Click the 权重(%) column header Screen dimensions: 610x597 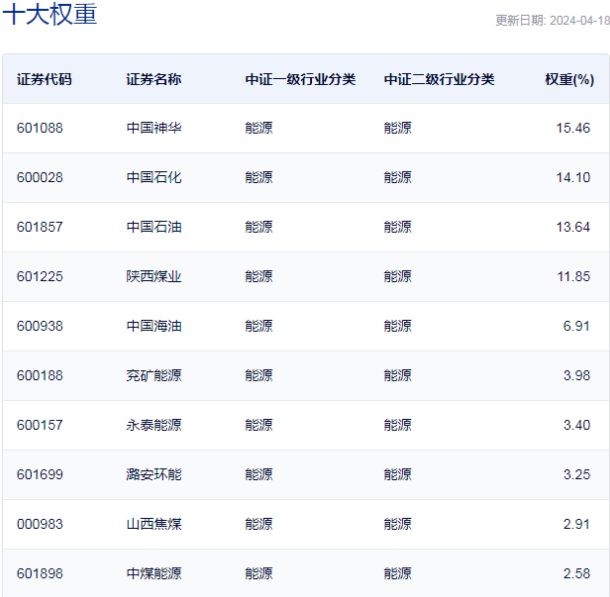pos(568,79)
